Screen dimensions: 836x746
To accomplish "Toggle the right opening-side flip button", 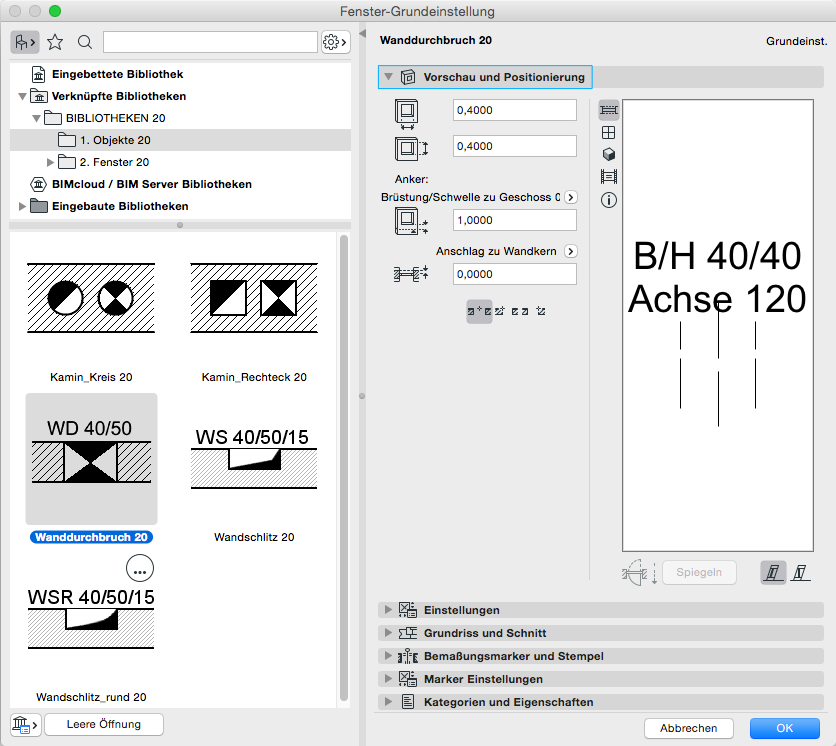I will (800, 573).
